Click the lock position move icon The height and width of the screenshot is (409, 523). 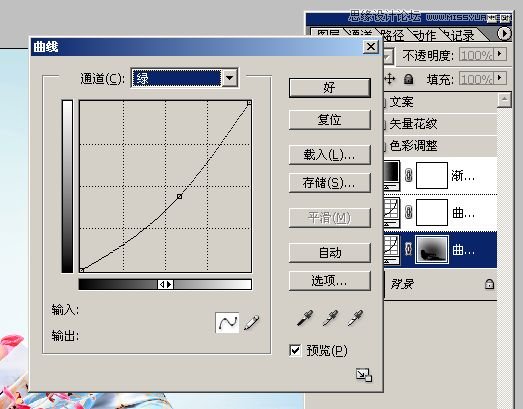click(x=389, y=79)
